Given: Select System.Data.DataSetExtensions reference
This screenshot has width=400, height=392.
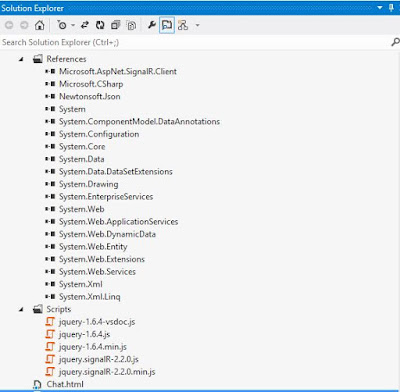Looking at the screenshot, I should [x=116, y=172].
